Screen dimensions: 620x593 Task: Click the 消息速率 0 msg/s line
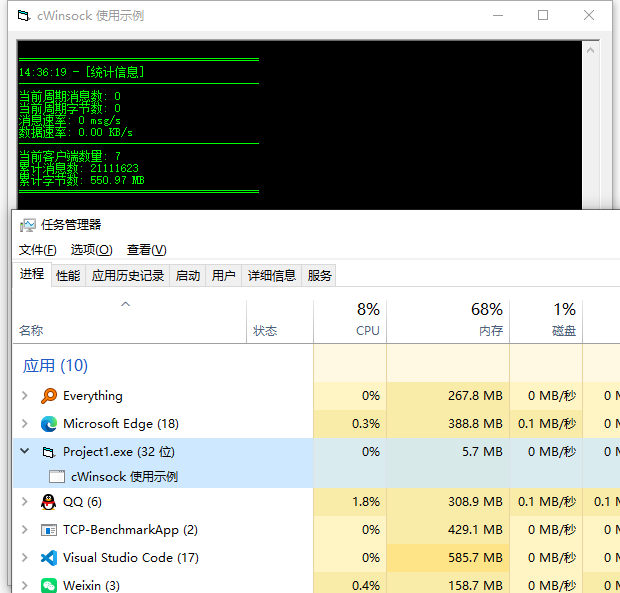point(70,121)
